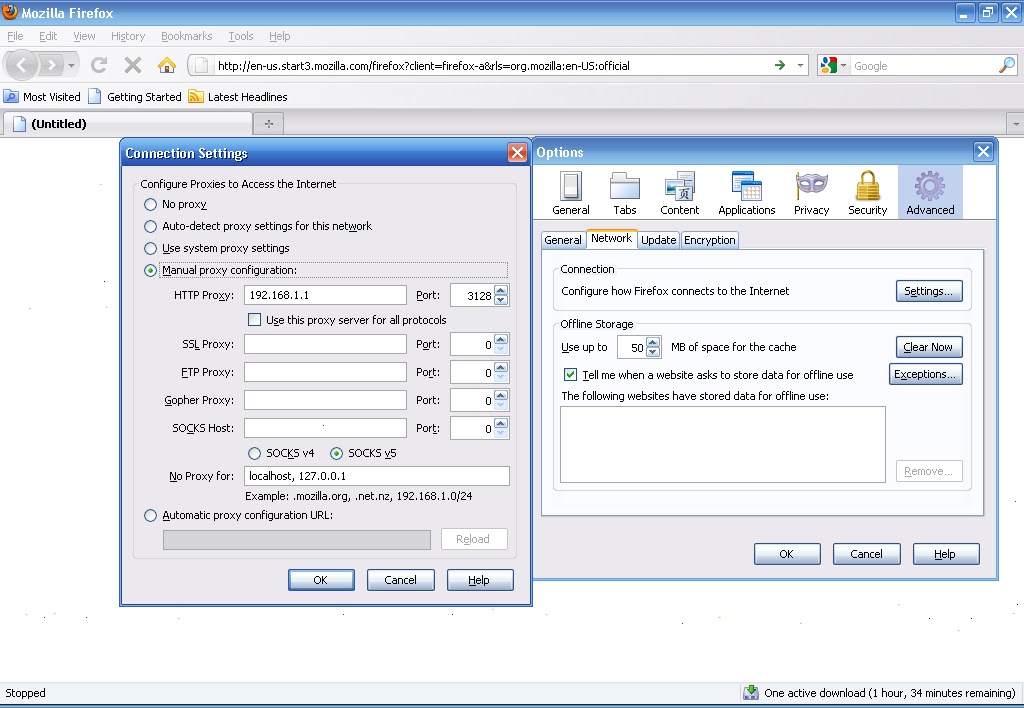Click the HTTP Proxy address field
The height and width of the screenshot is (708, 1024).
(325, 295)
